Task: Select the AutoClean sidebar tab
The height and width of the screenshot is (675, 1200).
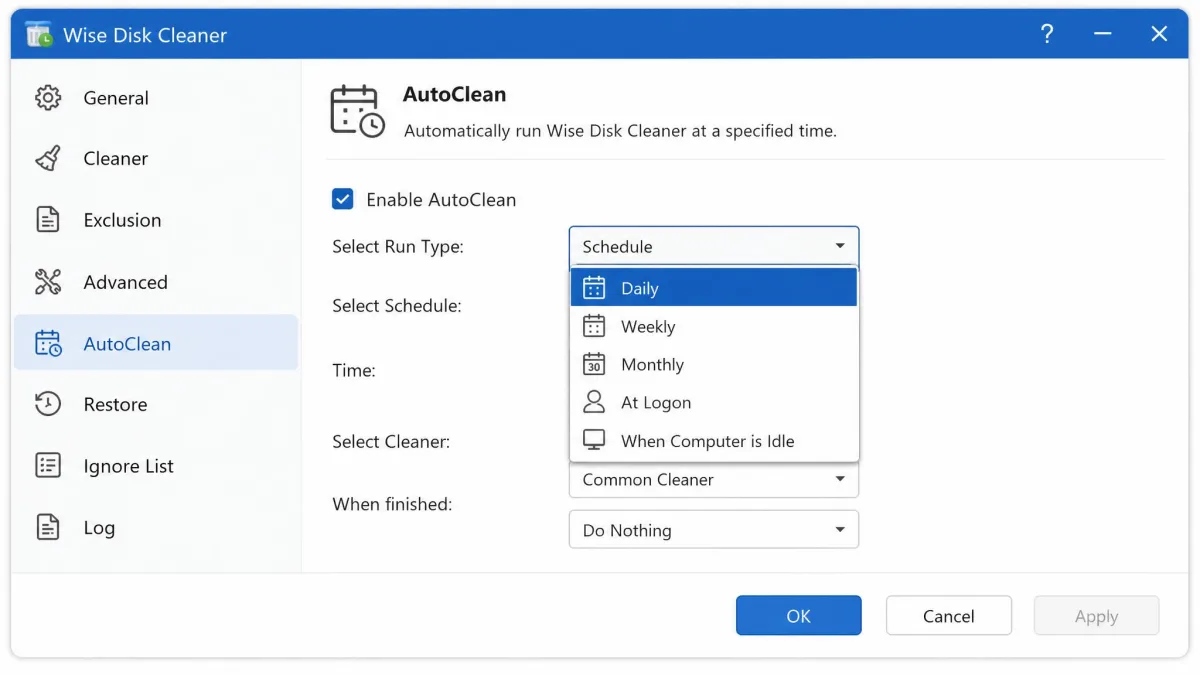Action: (156, 343)
